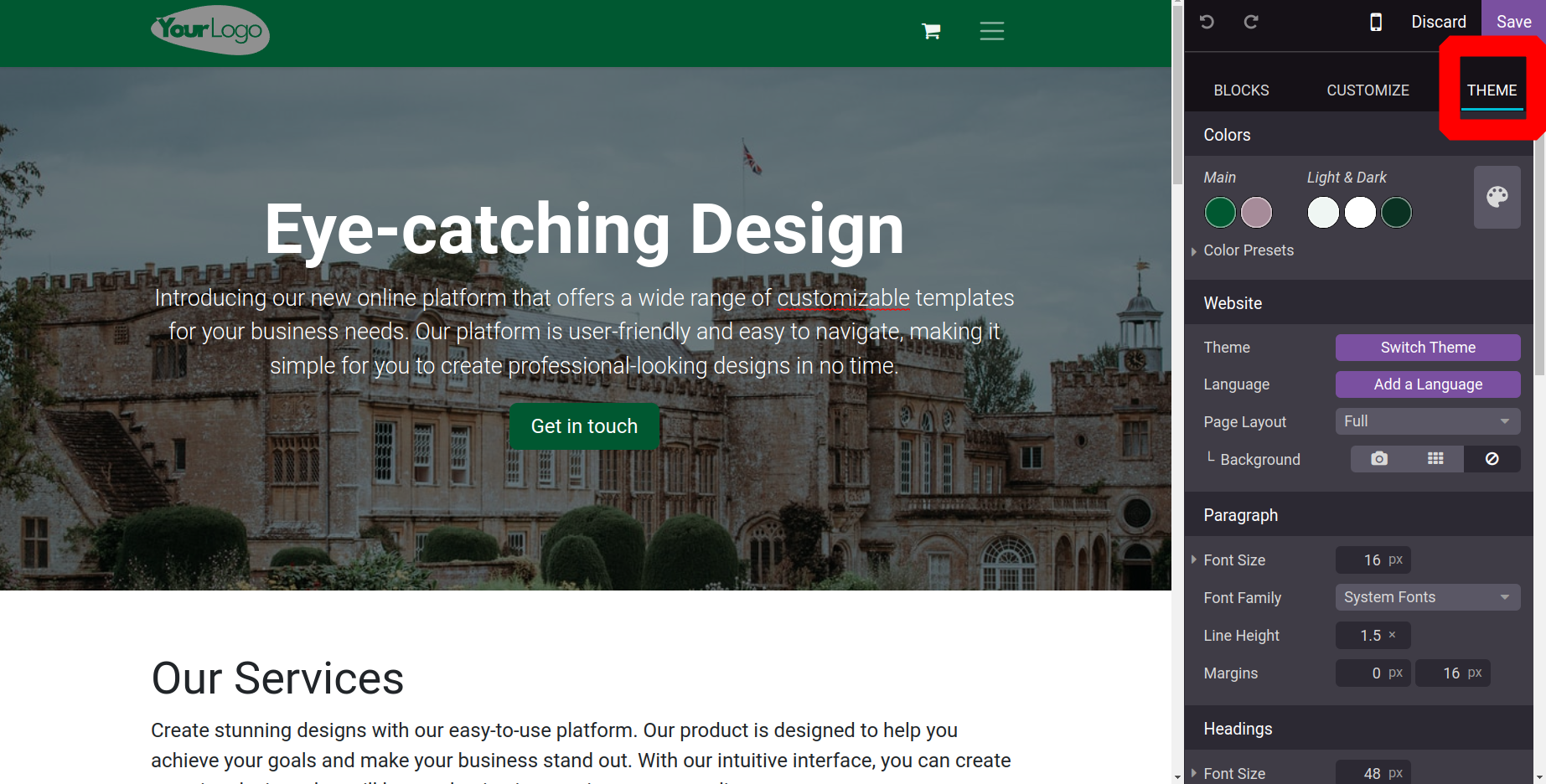Open the Page Layout dropdown
This screenshot has height=784, width=1546.
1427,421
